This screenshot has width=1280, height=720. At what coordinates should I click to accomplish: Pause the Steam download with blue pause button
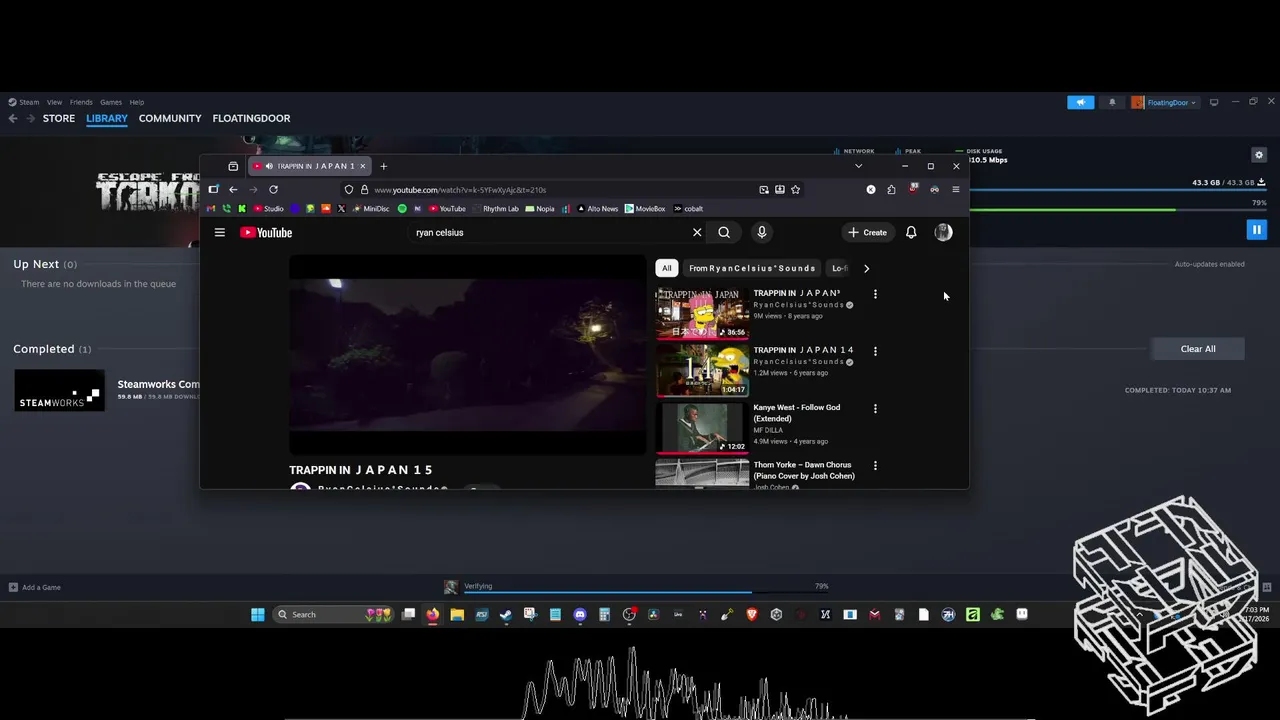(1257, 230)
